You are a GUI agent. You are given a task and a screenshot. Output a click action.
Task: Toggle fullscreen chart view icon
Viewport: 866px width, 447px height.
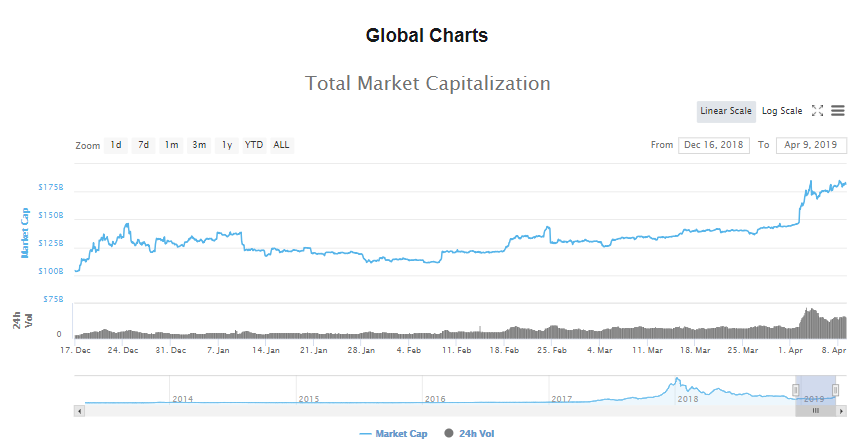click(817, 111)
